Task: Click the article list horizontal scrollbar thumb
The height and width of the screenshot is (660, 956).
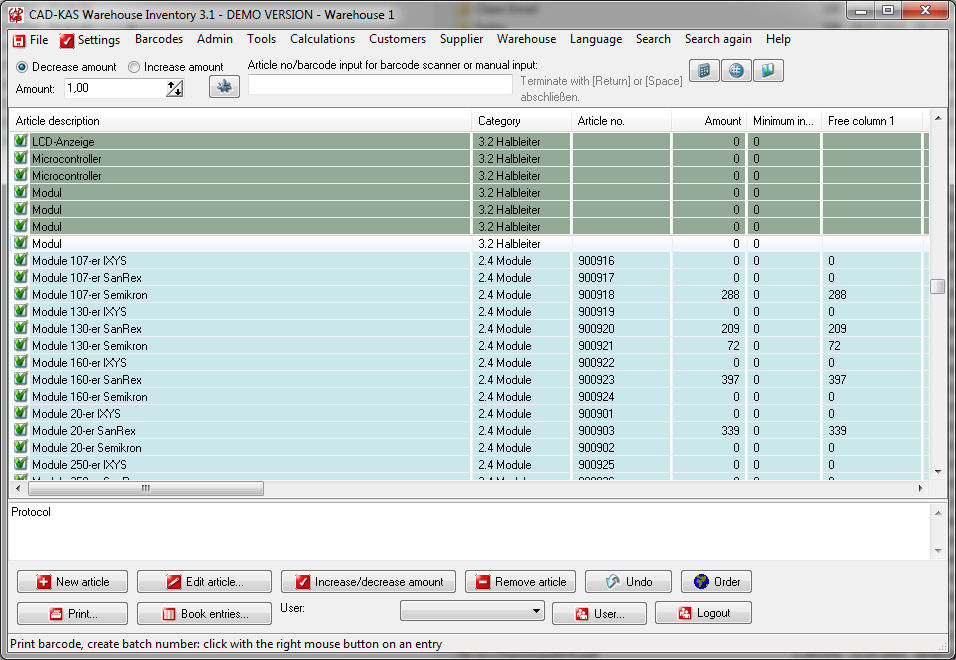Action: point(145,489)
